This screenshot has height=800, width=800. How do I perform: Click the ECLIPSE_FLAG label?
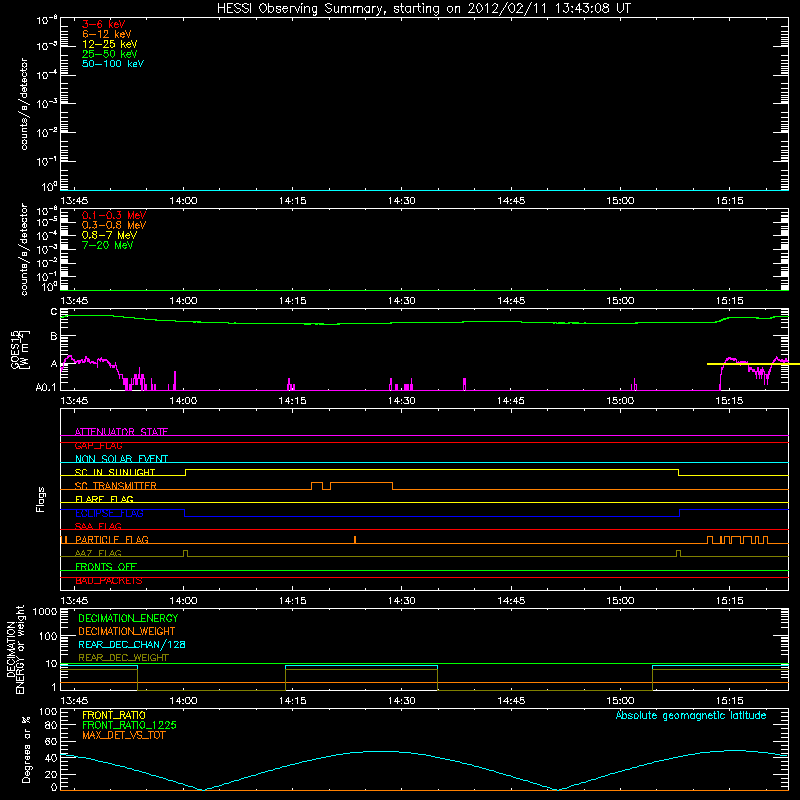point(109,513)
